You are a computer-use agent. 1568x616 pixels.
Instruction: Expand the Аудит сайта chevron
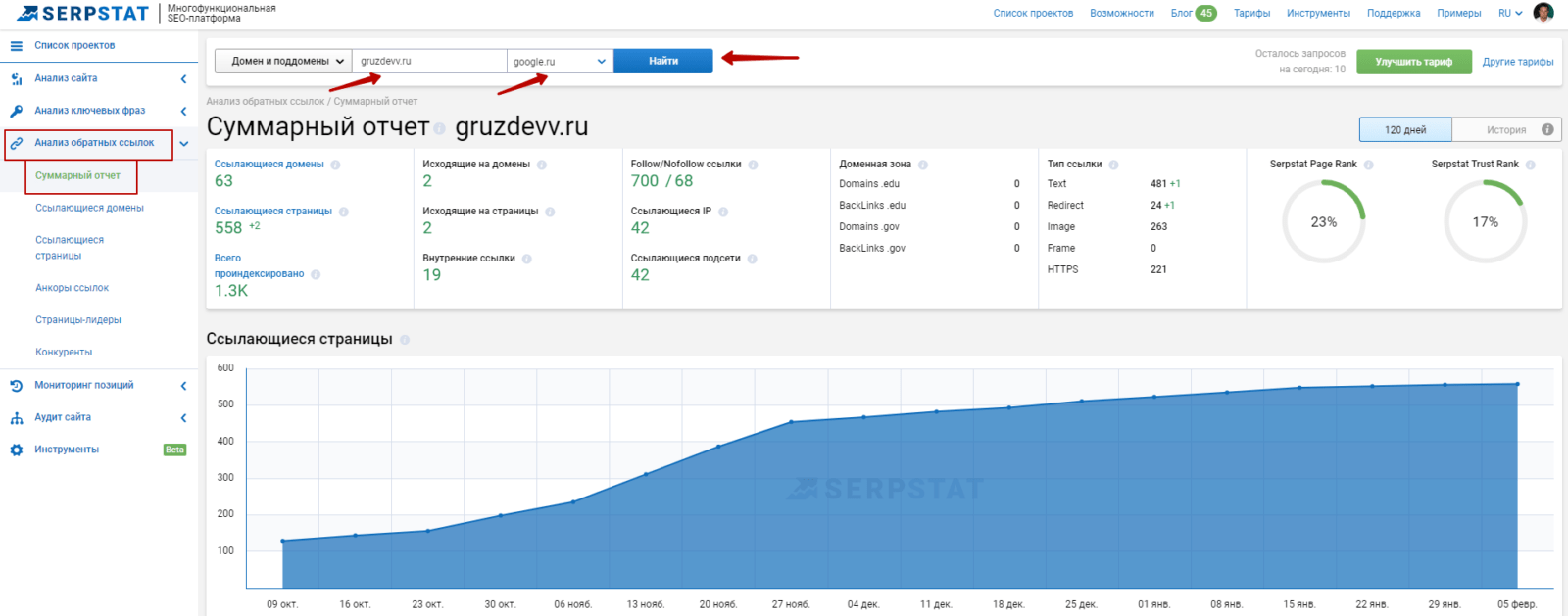point(183,418)
